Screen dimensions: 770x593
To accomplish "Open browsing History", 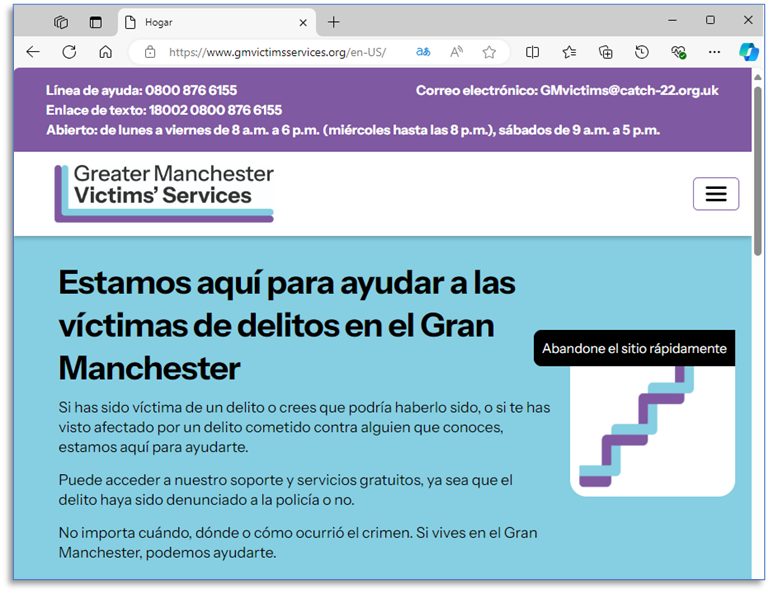I will point(642,52).
